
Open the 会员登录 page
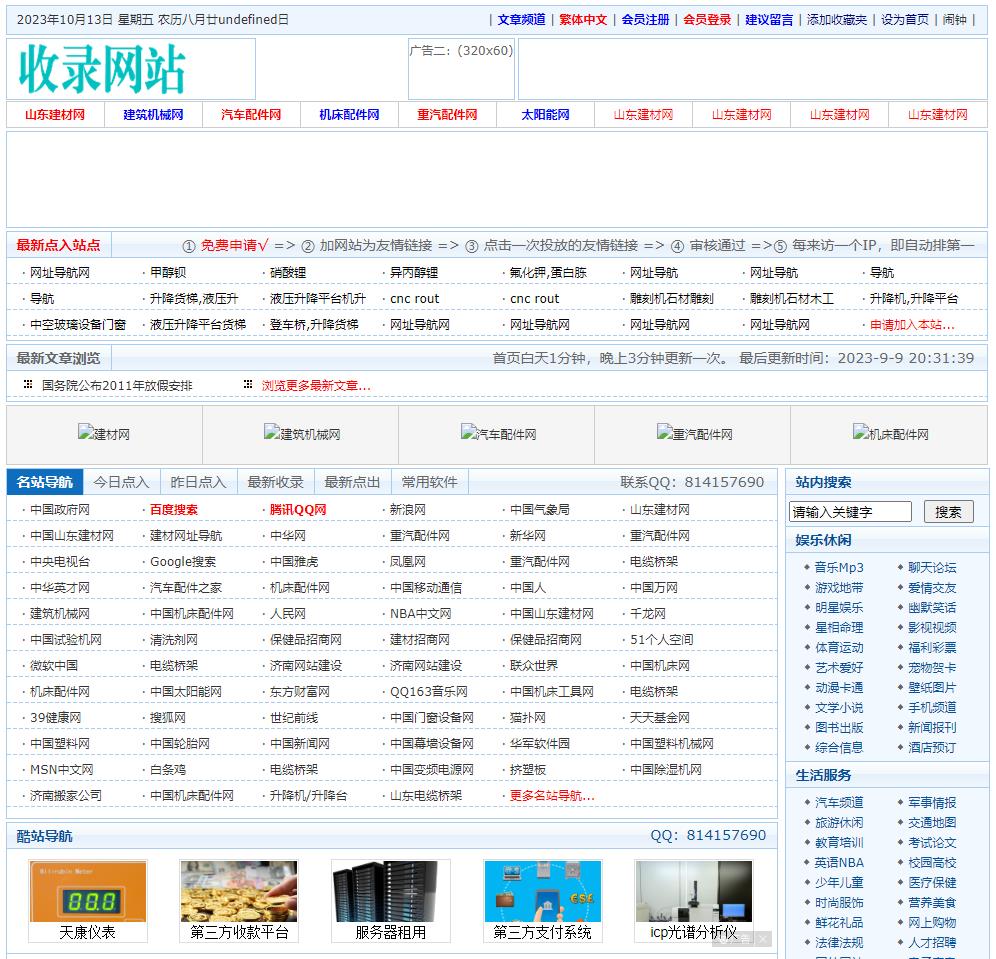tap(707, 20)
